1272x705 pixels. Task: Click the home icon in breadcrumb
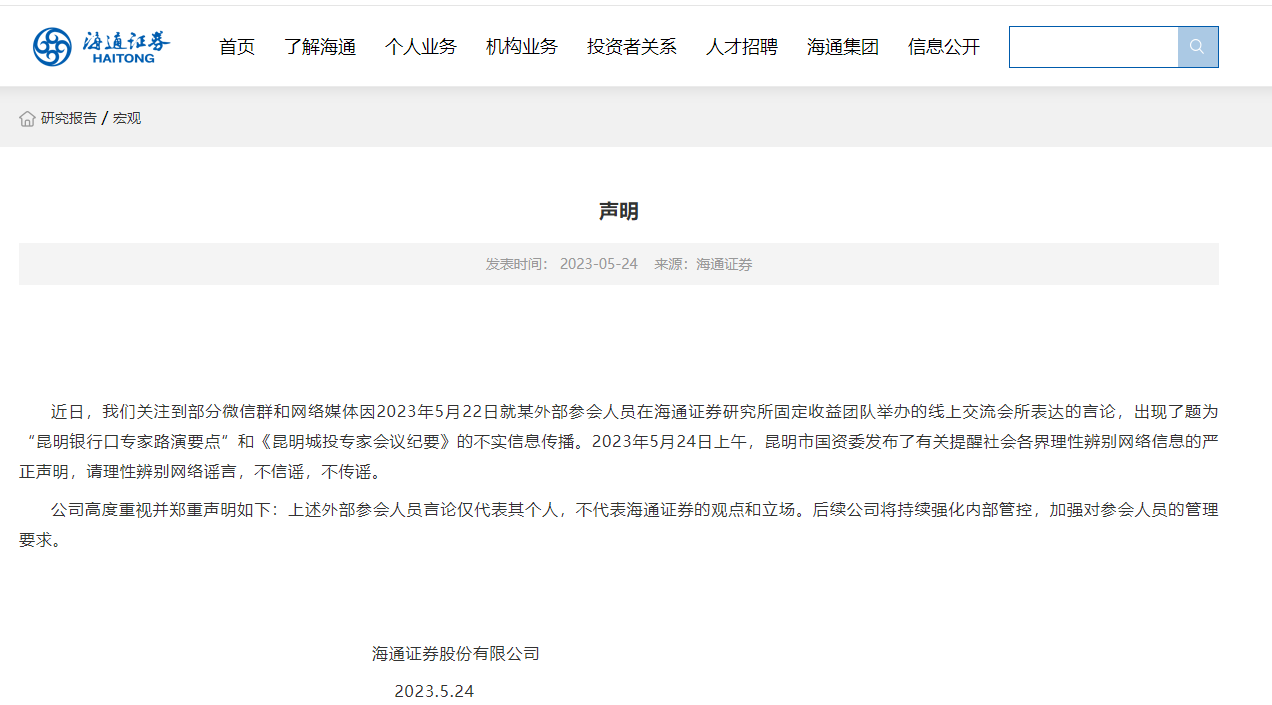27,118
